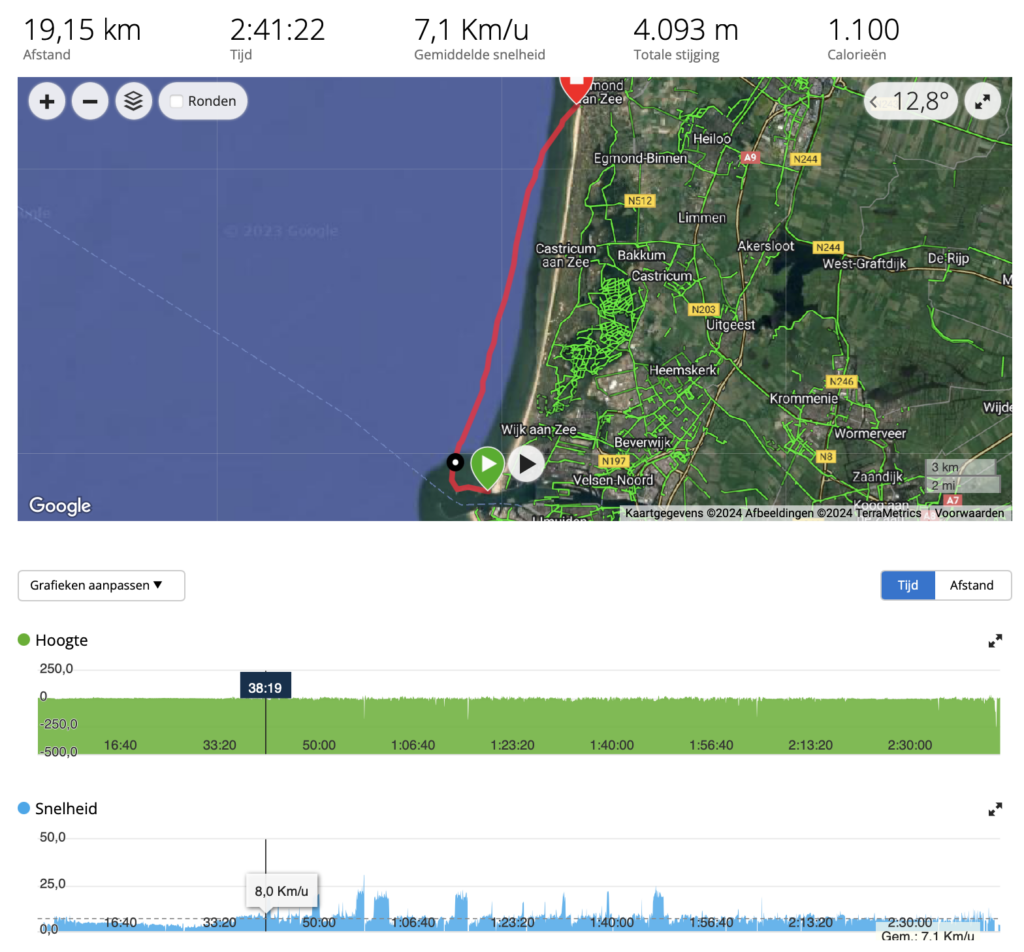Click the N246 road badge on map

[841, 381]
